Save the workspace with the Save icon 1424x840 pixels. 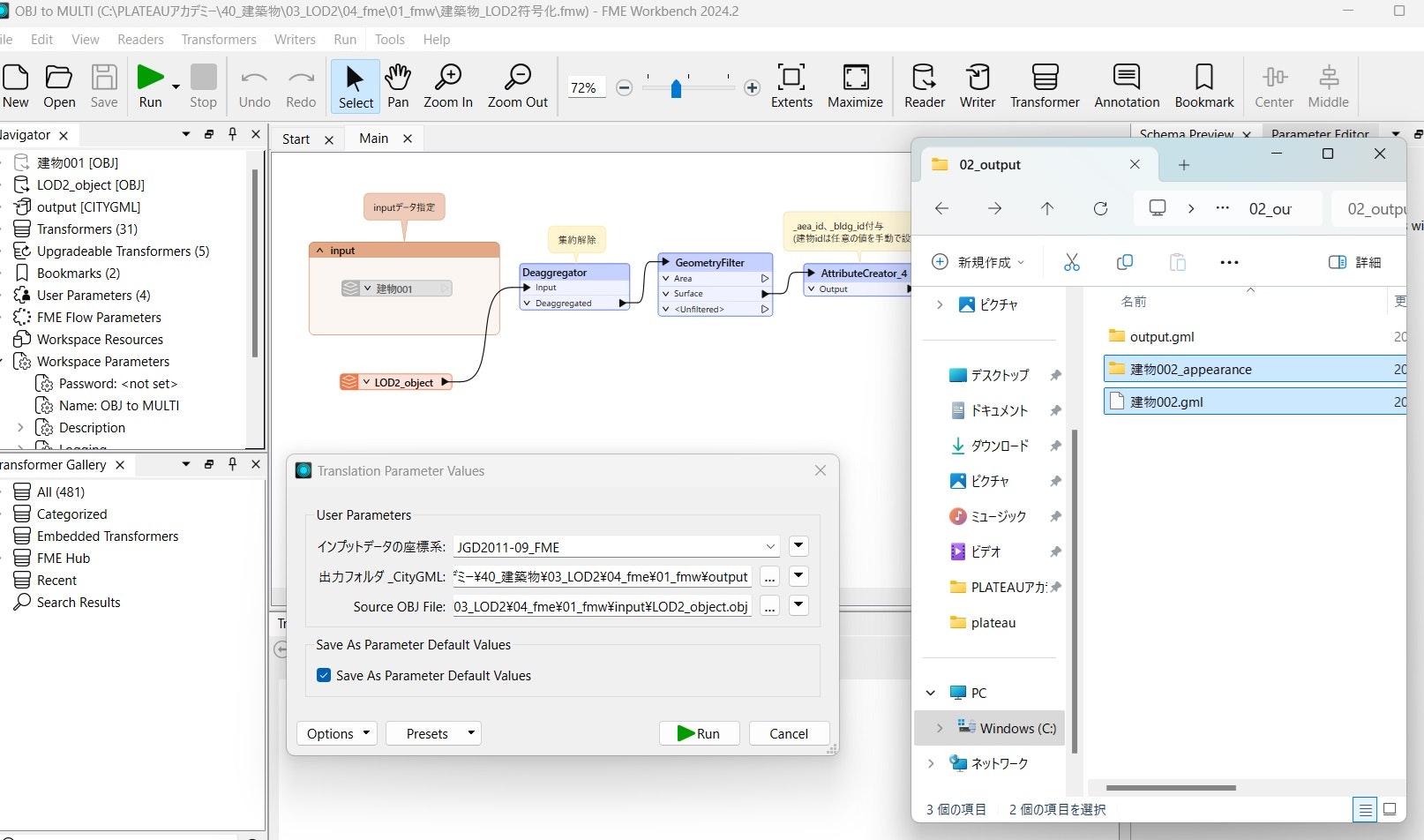[104, 86]
